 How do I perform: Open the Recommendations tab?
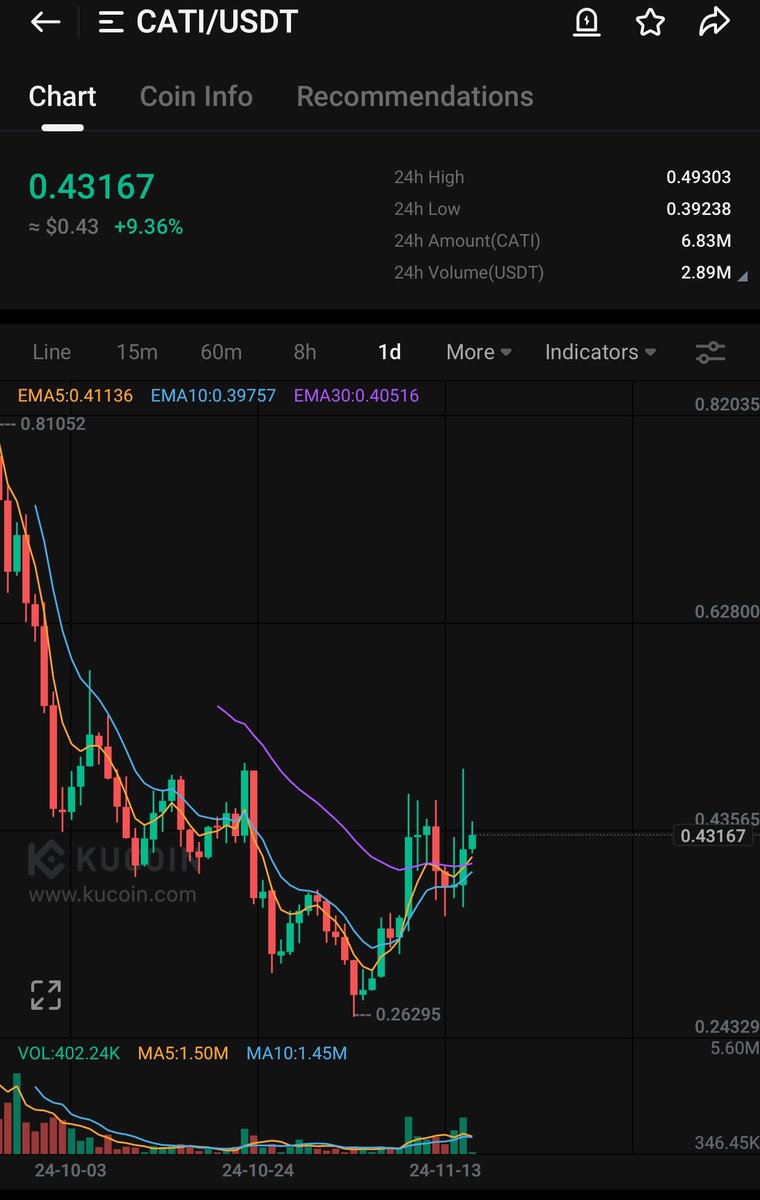tap(415, 97)
